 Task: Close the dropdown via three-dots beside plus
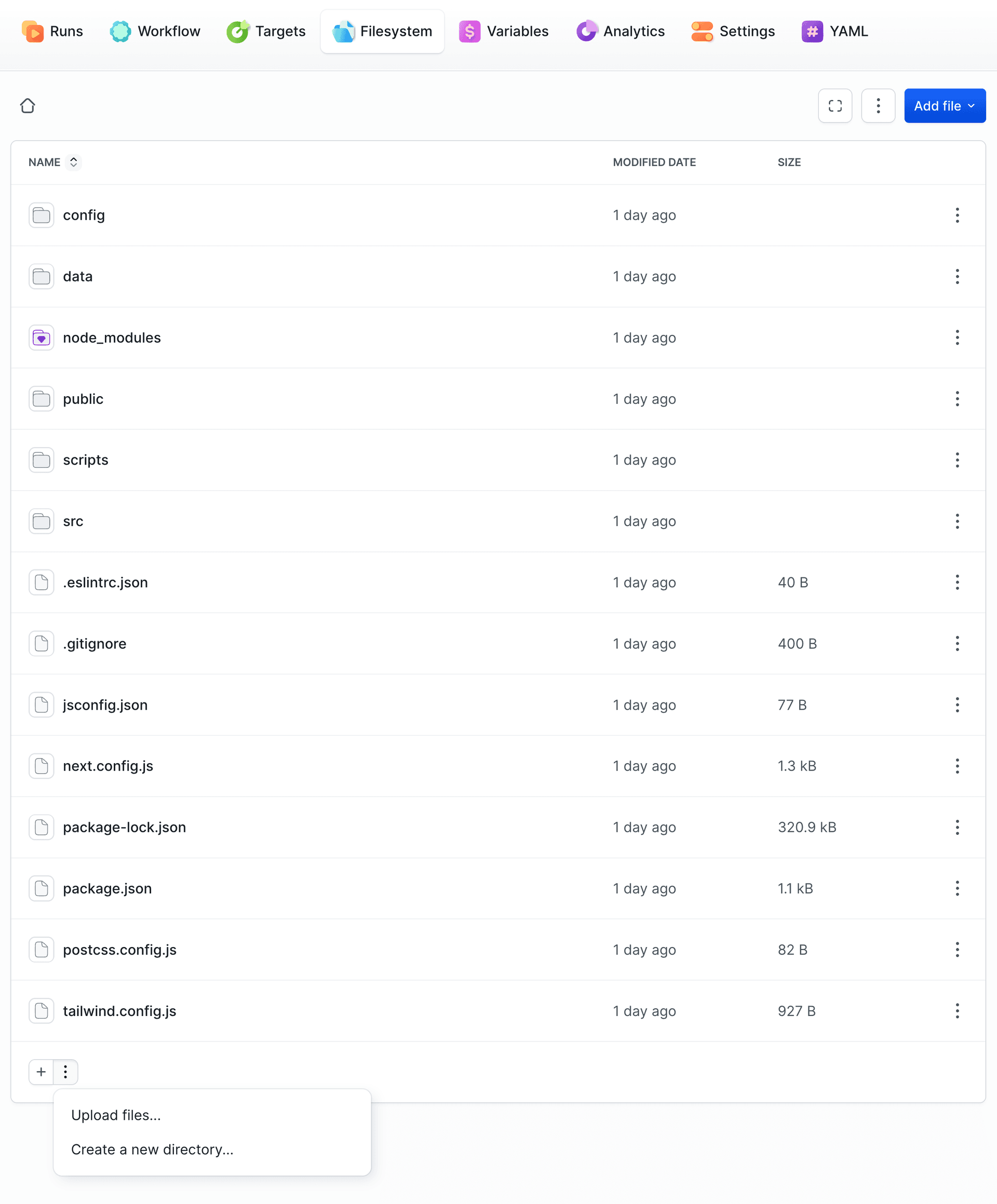click(x=65, y=1072)
